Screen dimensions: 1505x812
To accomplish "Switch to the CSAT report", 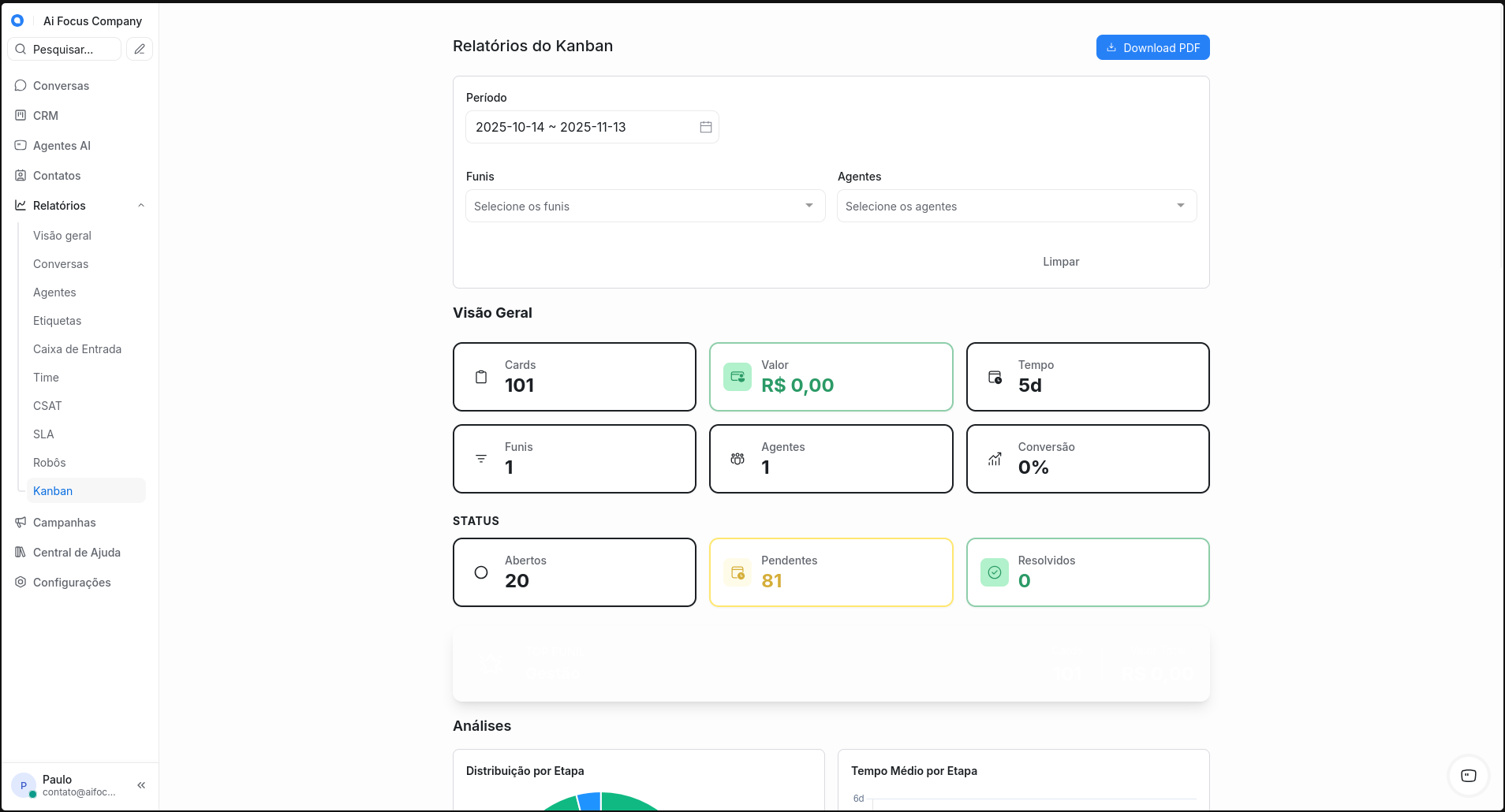I will click(x=47, y=405).
